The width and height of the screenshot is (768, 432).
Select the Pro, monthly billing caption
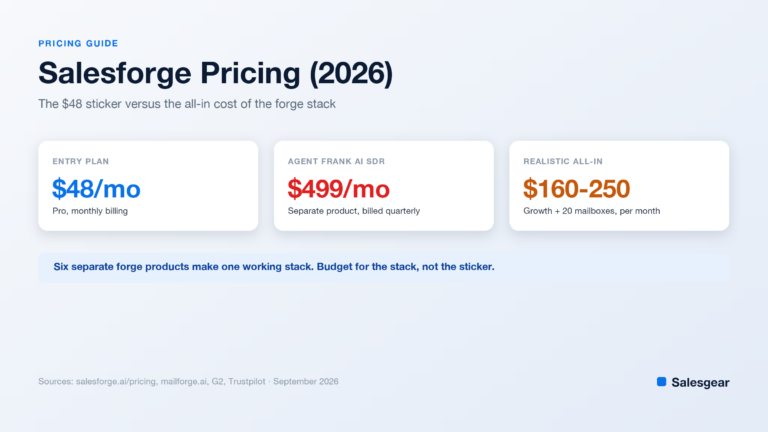[90, 211]
